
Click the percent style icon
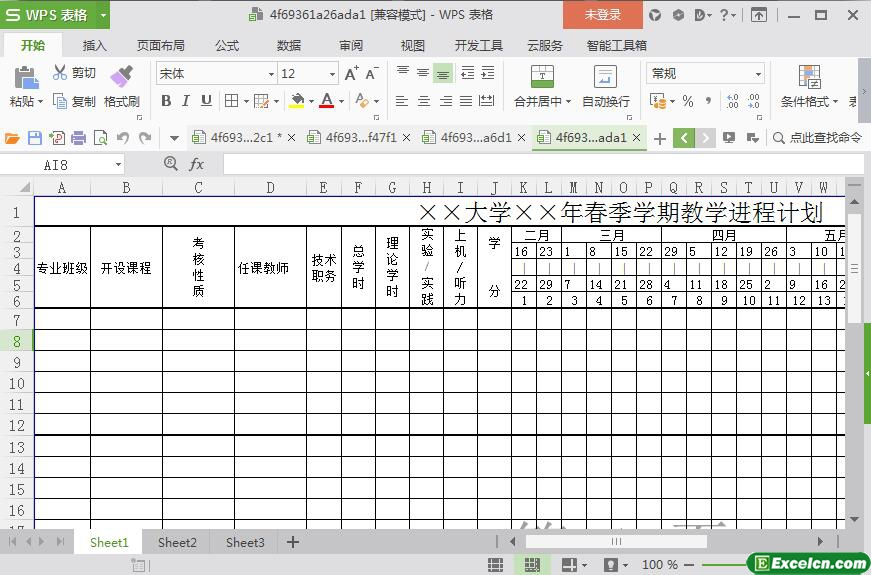click(687, 101)
